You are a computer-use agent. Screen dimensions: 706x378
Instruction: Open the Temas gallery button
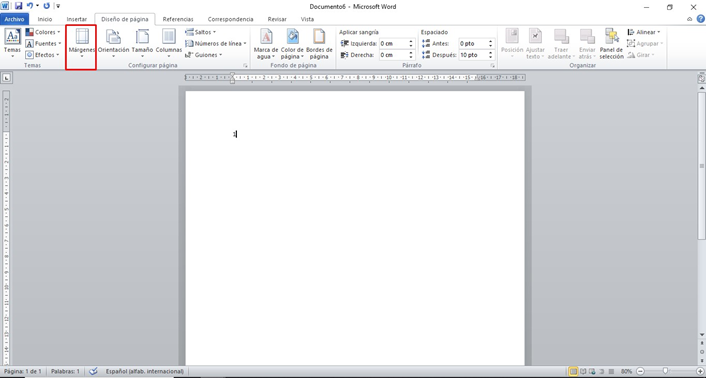pyautogui.click(x=12, y=43)
